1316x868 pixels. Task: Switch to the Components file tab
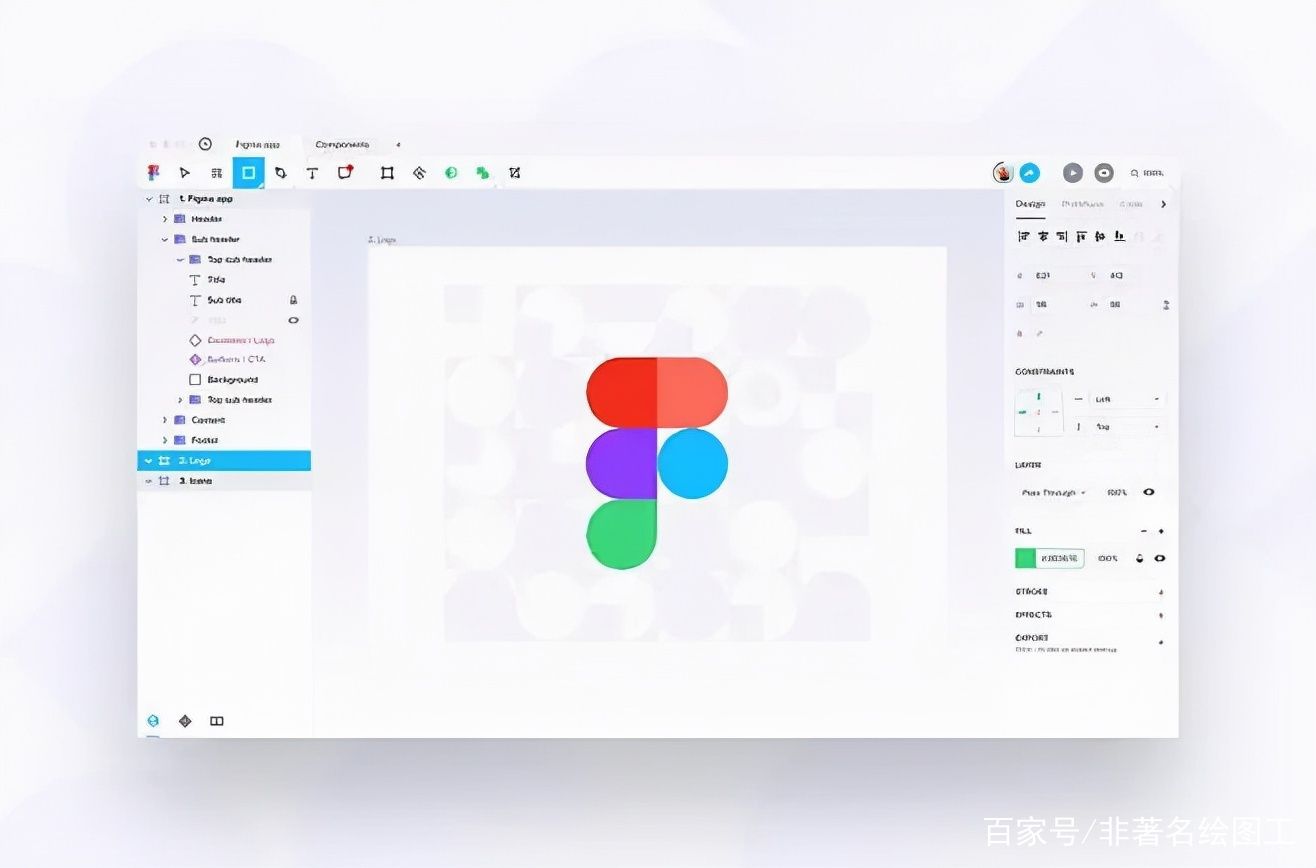342,144
